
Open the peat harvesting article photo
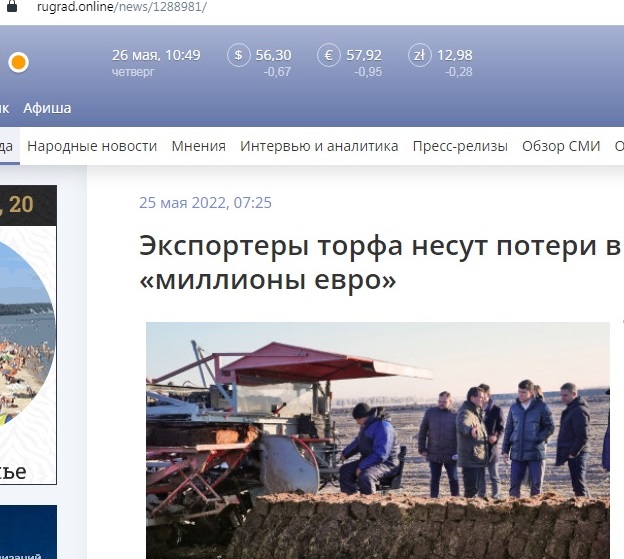click(378, 440)
